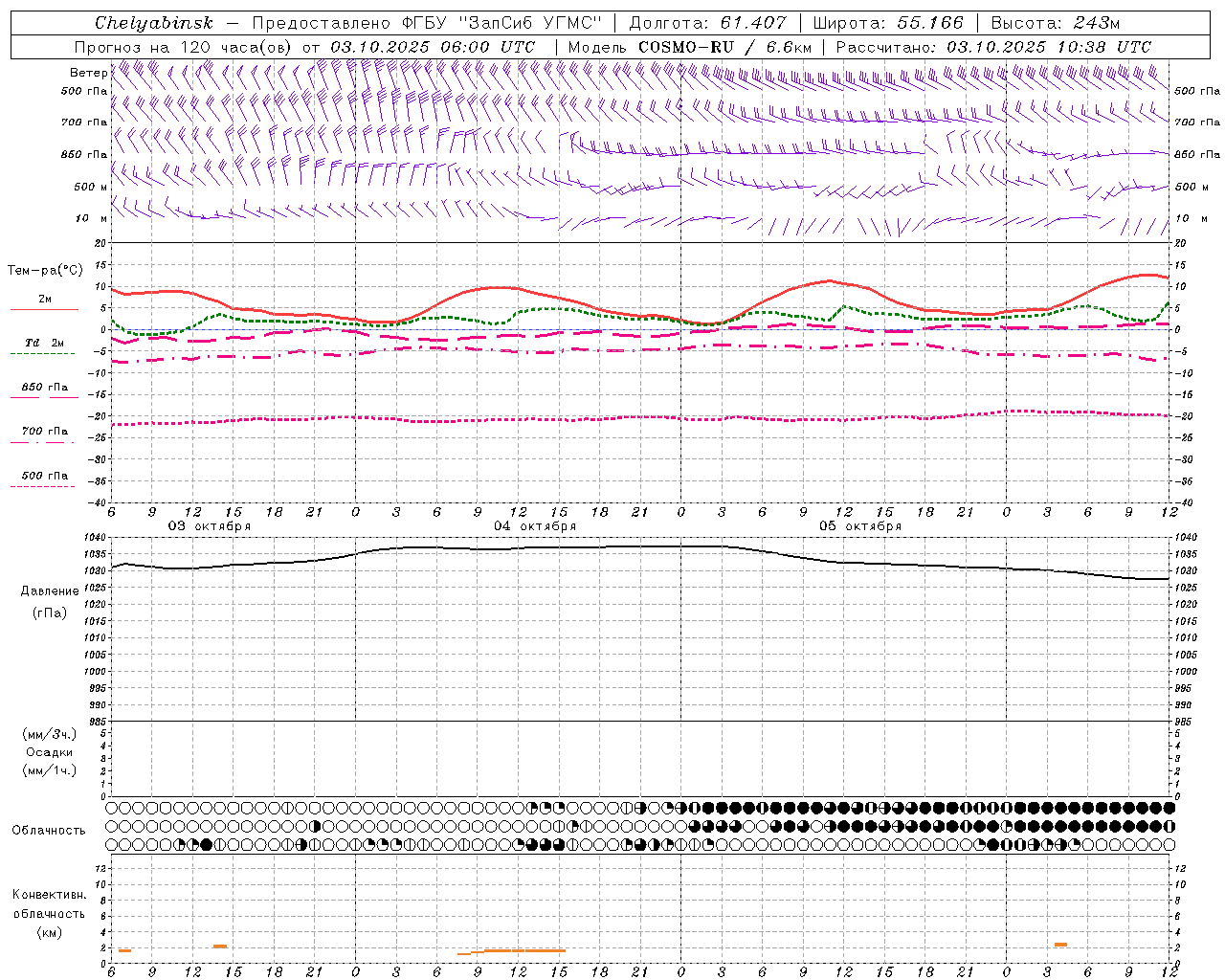The image size is (1225, 980).
Task: Click the '500 м' wind level label
Action: (91, 187)
